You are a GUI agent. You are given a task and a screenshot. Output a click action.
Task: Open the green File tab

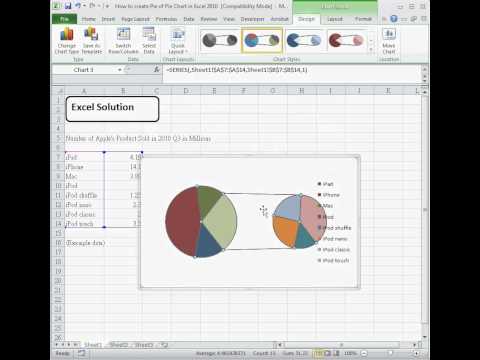coord(64,19)
